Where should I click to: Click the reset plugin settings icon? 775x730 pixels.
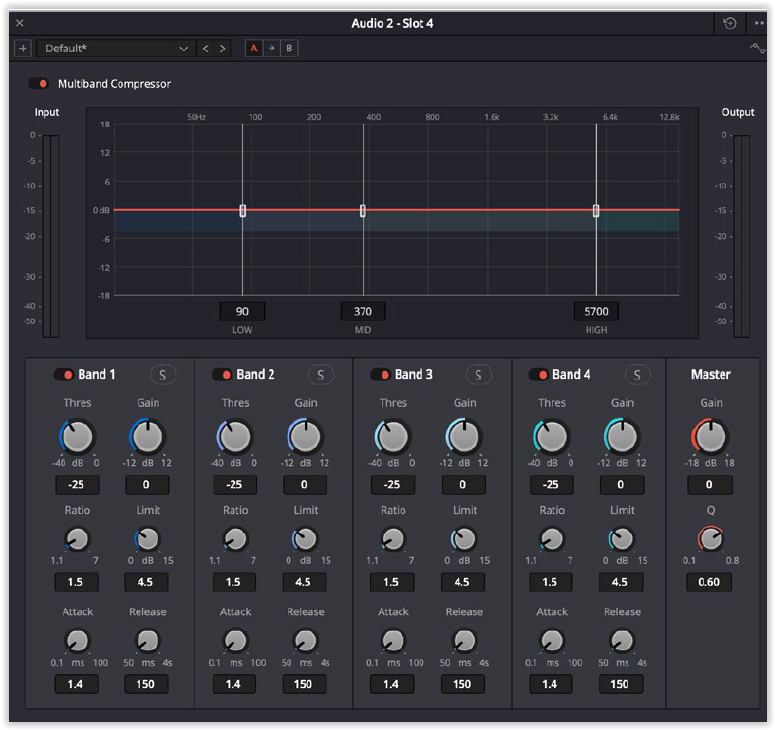pos(730,23)
